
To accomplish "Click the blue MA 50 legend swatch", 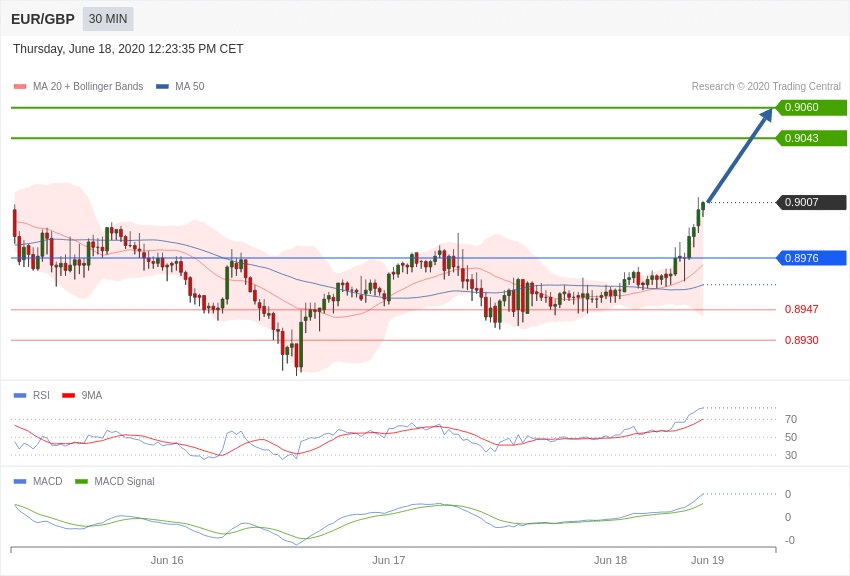I will pyautogui.click(x=162, y=87).
